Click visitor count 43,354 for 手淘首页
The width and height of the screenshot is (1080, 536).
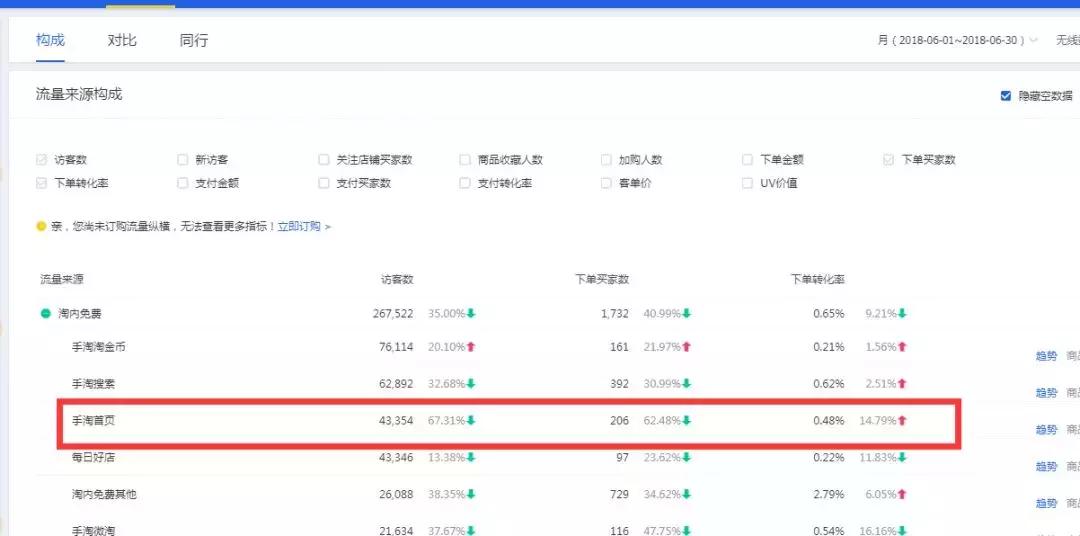coord(396,420)
